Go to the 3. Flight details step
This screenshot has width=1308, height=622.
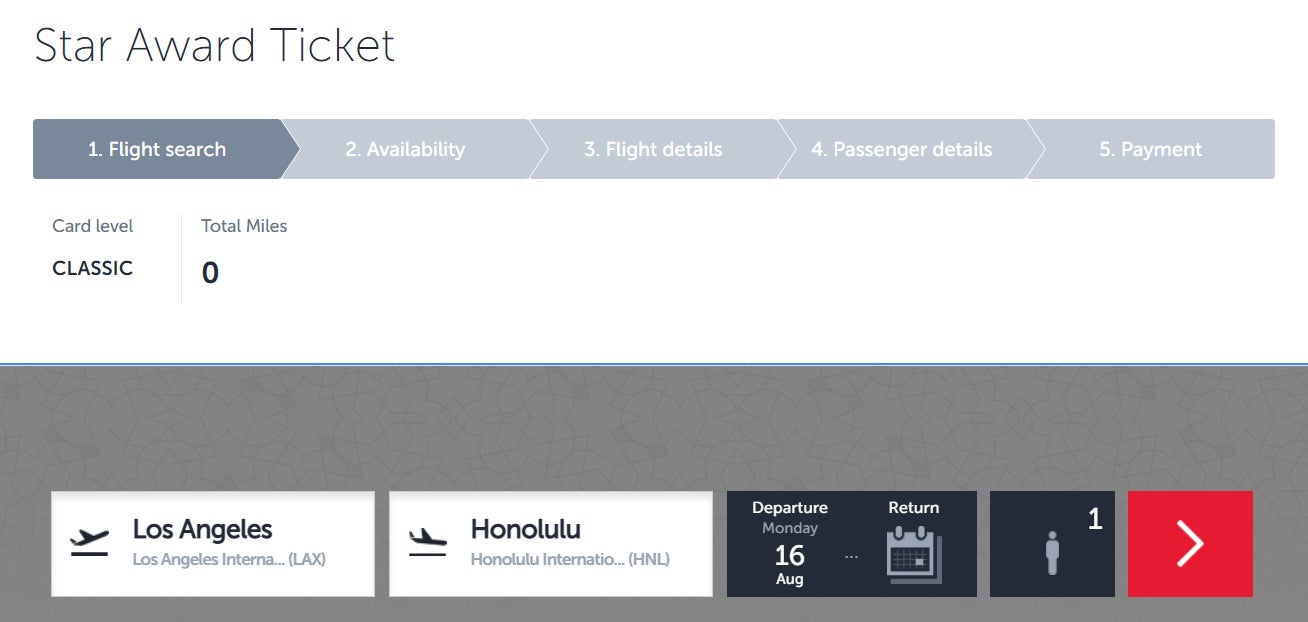(x=653, y=149)
